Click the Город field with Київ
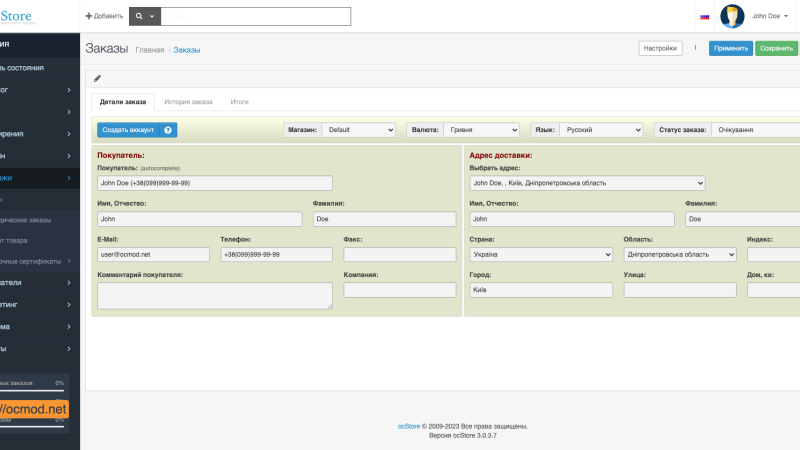Image resolution: width=800 pixels, height=450 pixels. 541,290
